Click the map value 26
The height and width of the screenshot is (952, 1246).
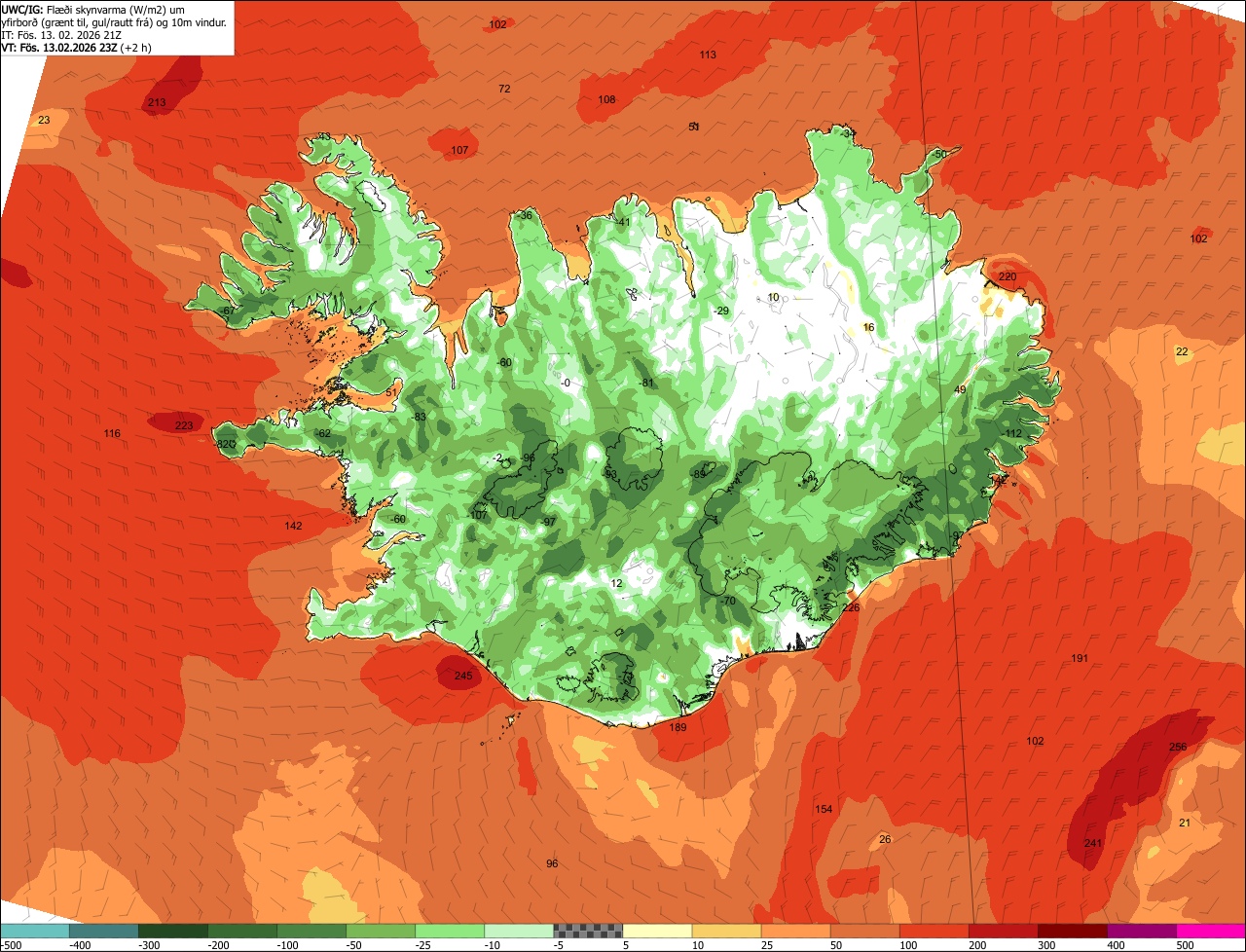coord(885,839)
